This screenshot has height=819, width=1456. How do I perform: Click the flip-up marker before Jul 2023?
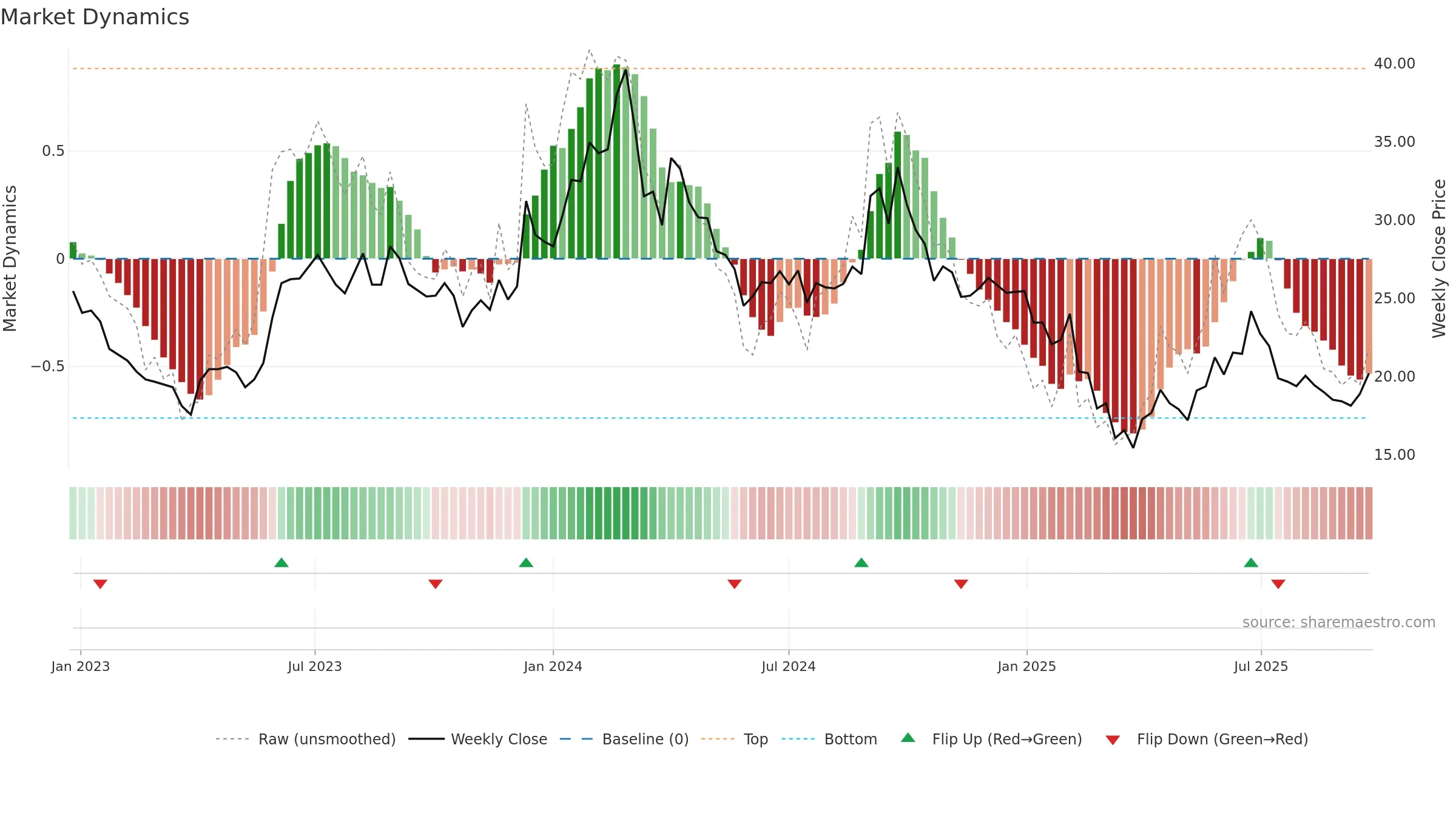pos(281,562)
